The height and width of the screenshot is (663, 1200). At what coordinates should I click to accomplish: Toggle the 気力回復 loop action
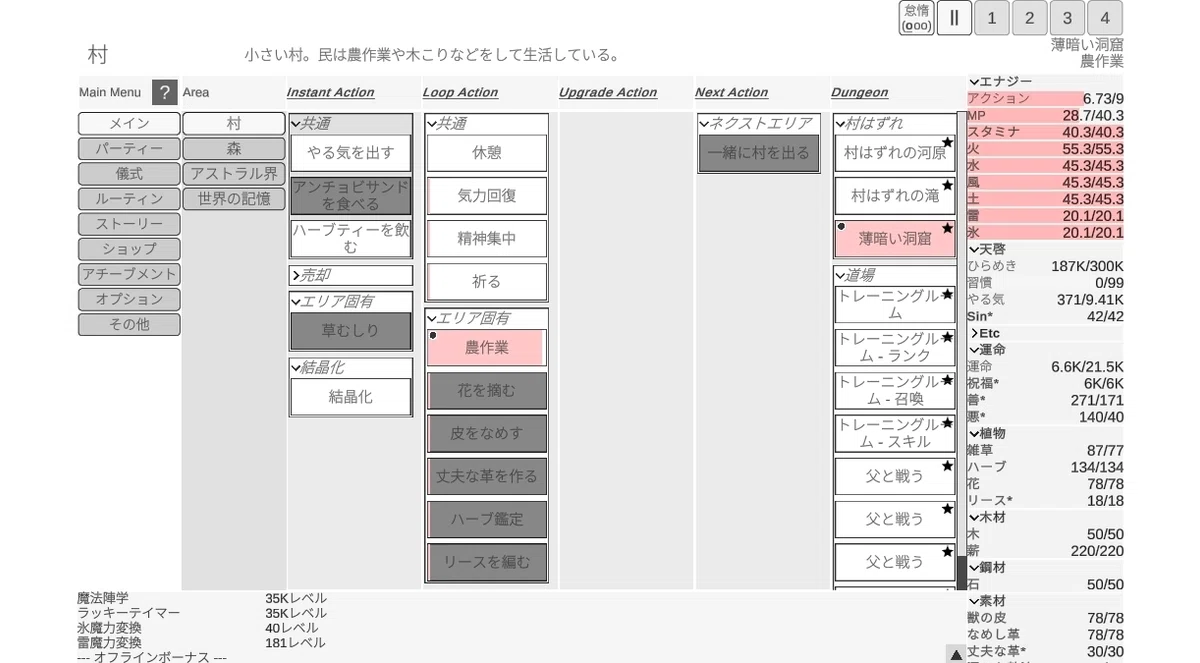(487, 196)
